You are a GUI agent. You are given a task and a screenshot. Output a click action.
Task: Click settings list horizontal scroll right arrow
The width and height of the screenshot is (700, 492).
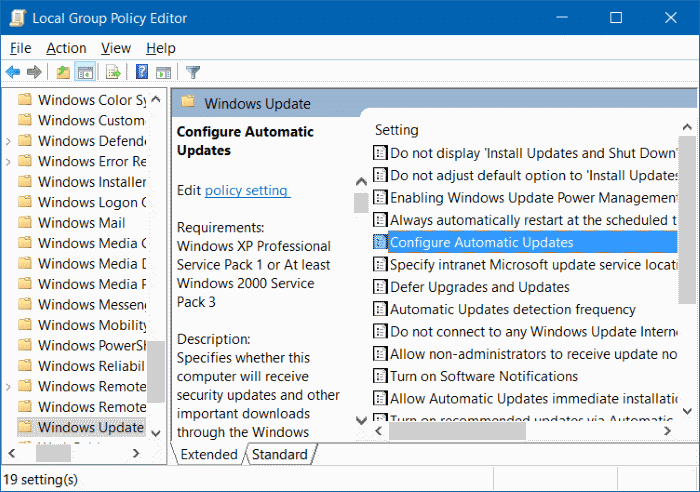pos(667,431)
